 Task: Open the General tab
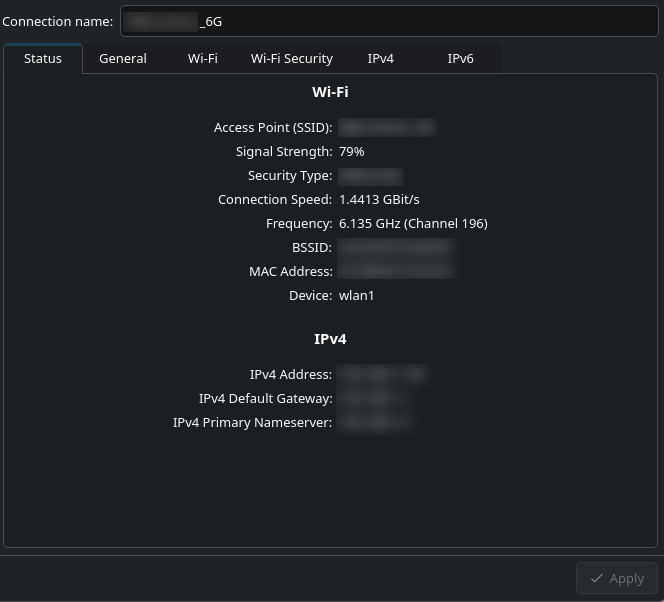point(123,59)
